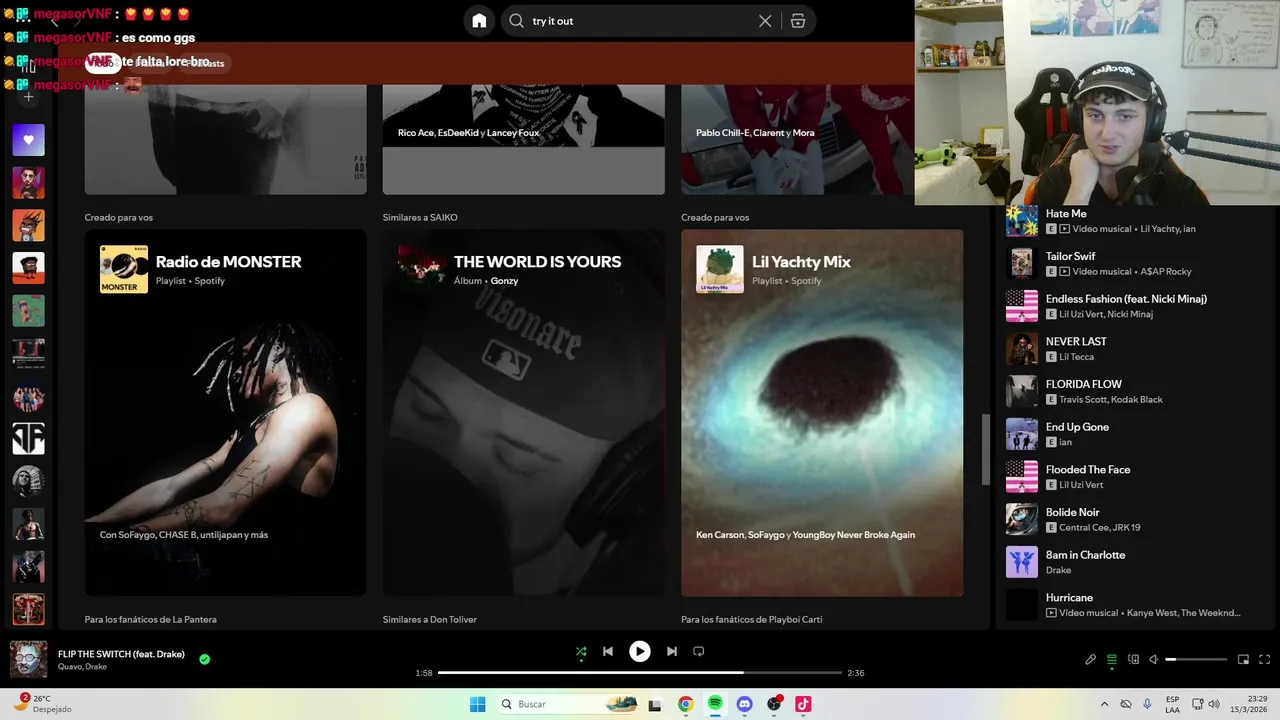Click microphone icon in system tray
Viewport: 1280px width, 720px height.
[1147, 704]
